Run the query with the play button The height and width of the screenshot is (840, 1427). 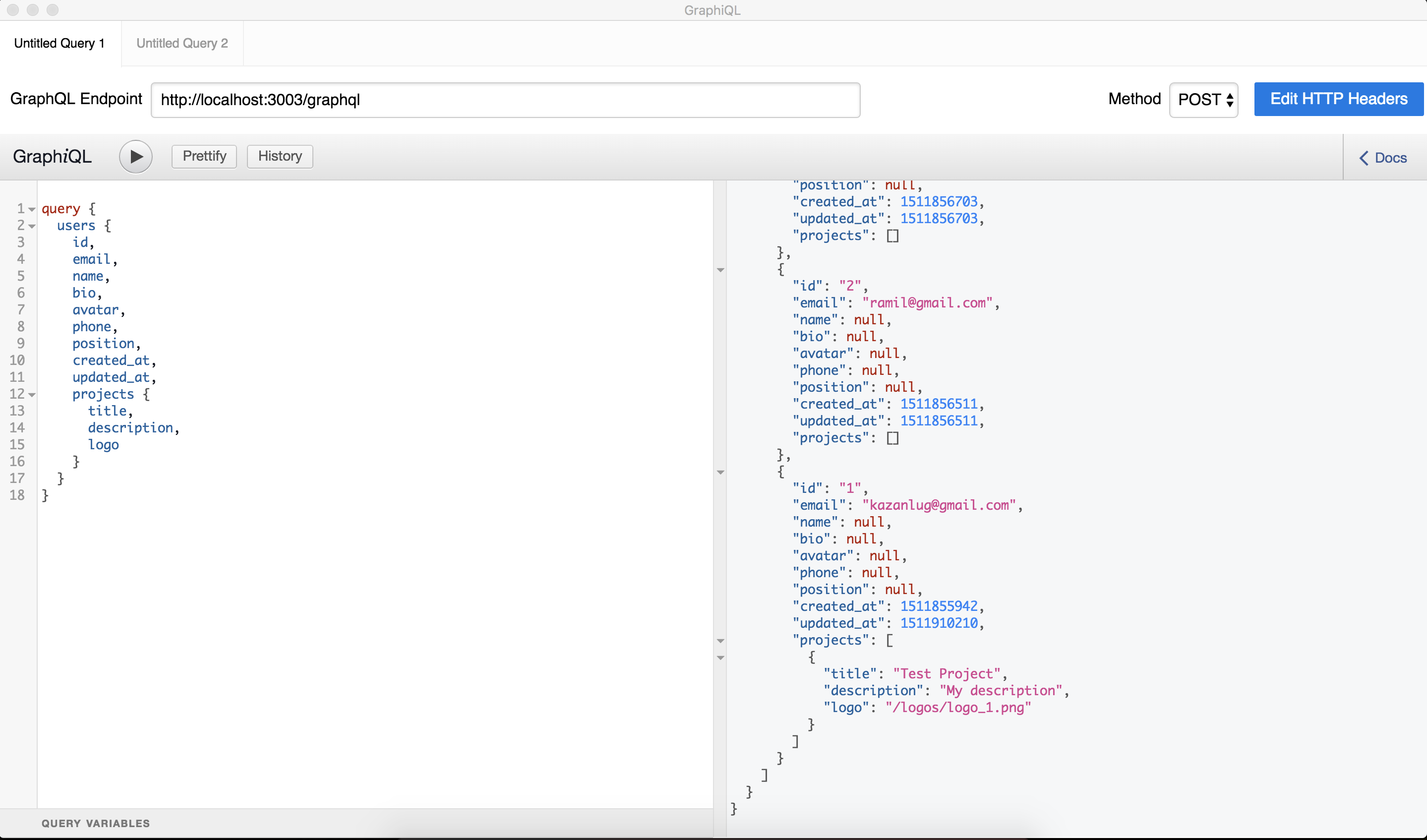(135, 156)
